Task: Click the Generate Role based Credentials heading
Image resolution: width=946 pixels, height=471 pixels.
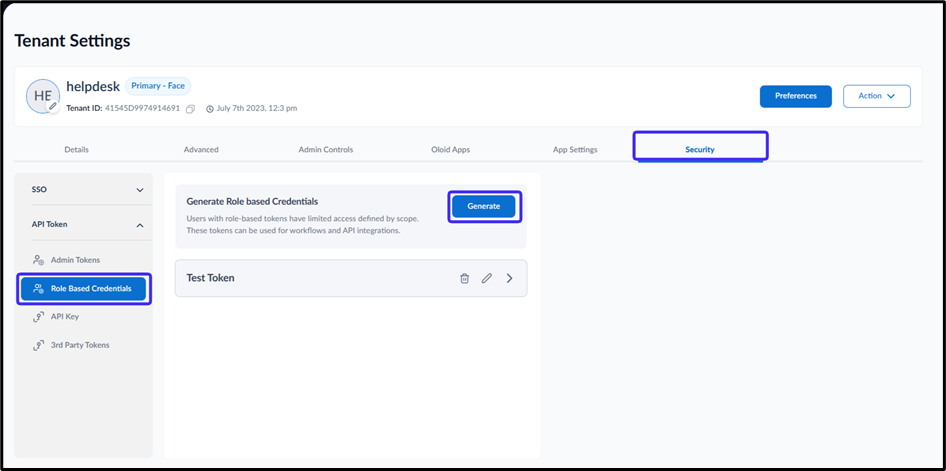Action: [x=252, y=201]
